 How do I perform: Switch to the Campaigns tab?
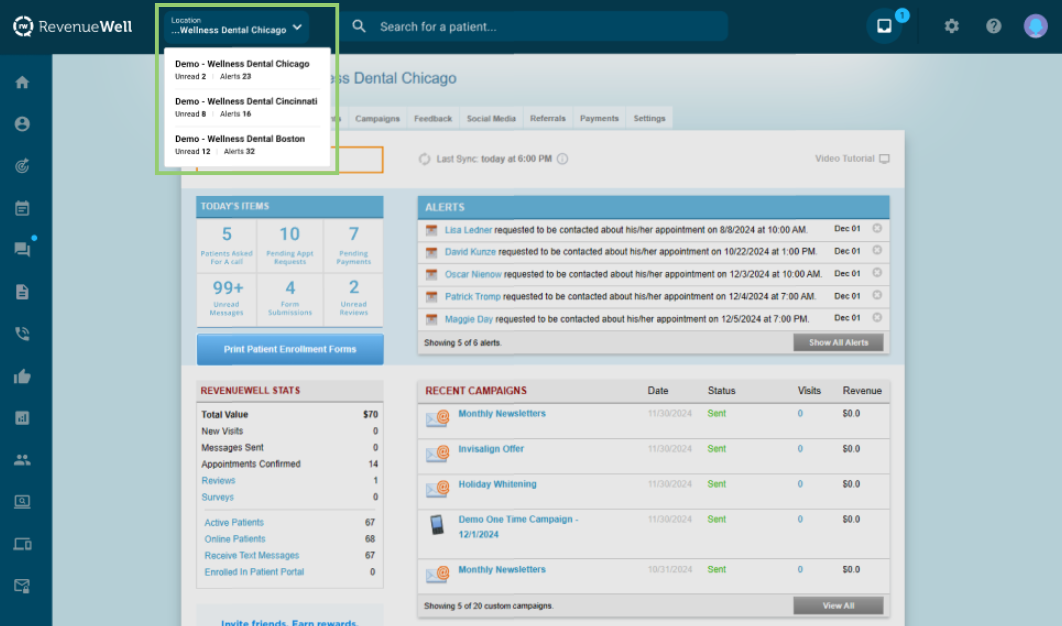377,119
